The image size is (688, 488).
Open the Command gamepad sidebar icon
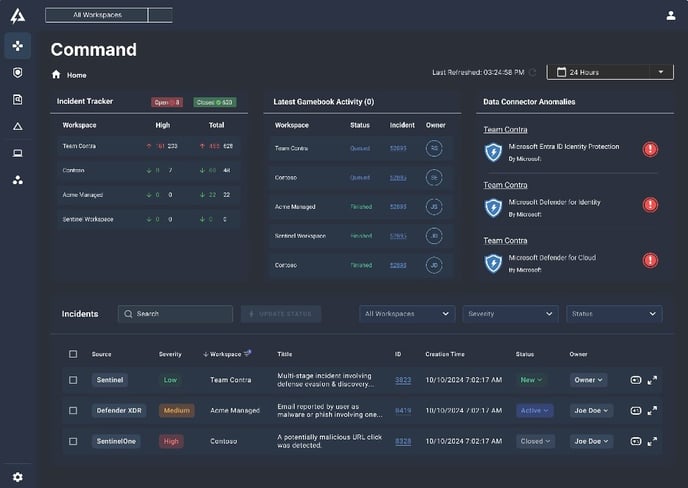[x=18, y=46]
